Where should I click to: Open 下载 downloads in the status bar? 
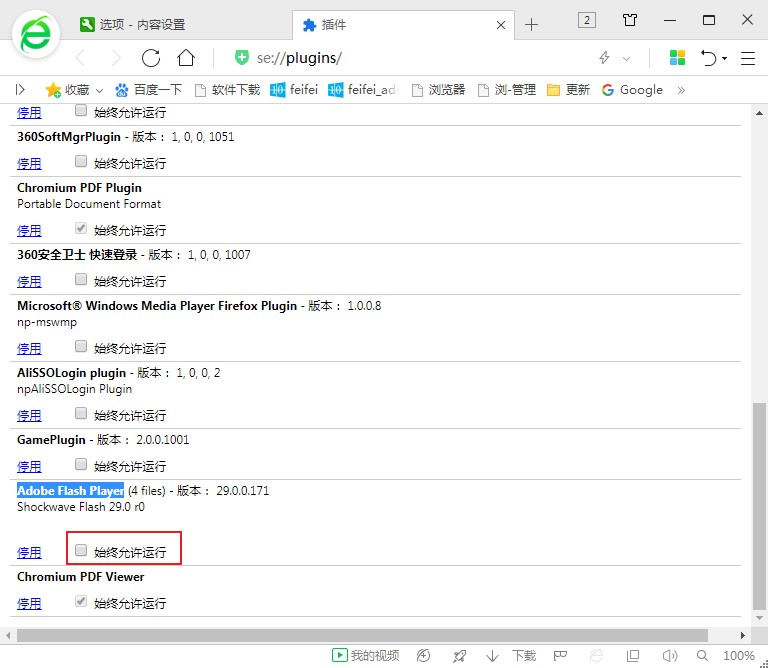(x=512, y=656)
